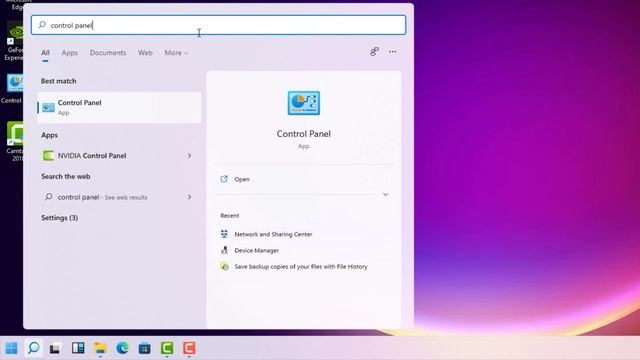The height and width of the screenshot is (360, 640).
Task: Show the Settings (3) results
Action: pos(60,218)
